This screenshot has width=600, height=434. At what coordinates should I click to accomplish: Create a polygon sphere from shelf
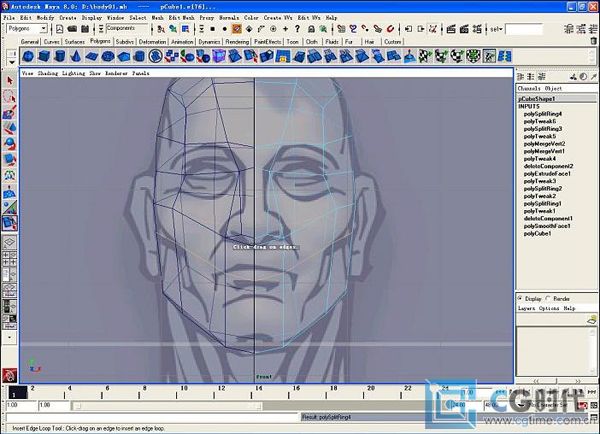(28, 56)
